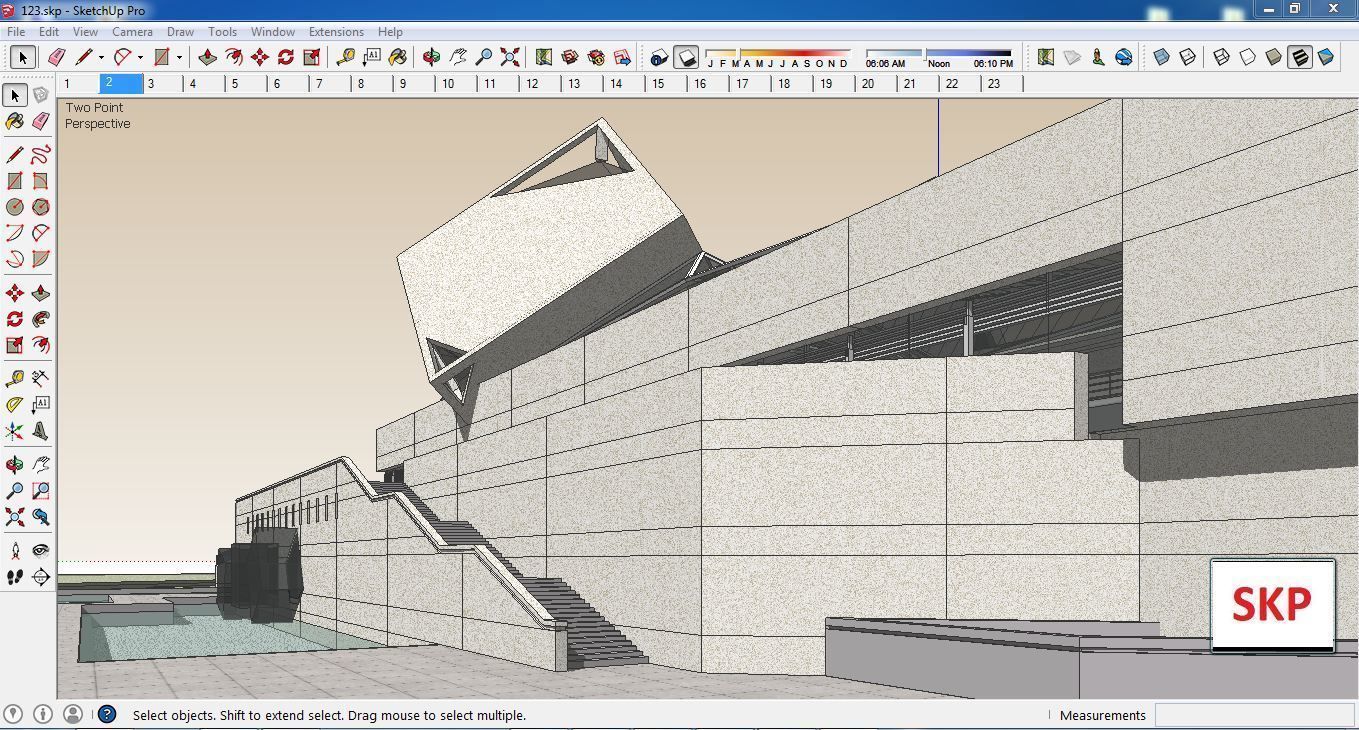Click Zoom Extents in the top toolbar

(x=510, y=57)
